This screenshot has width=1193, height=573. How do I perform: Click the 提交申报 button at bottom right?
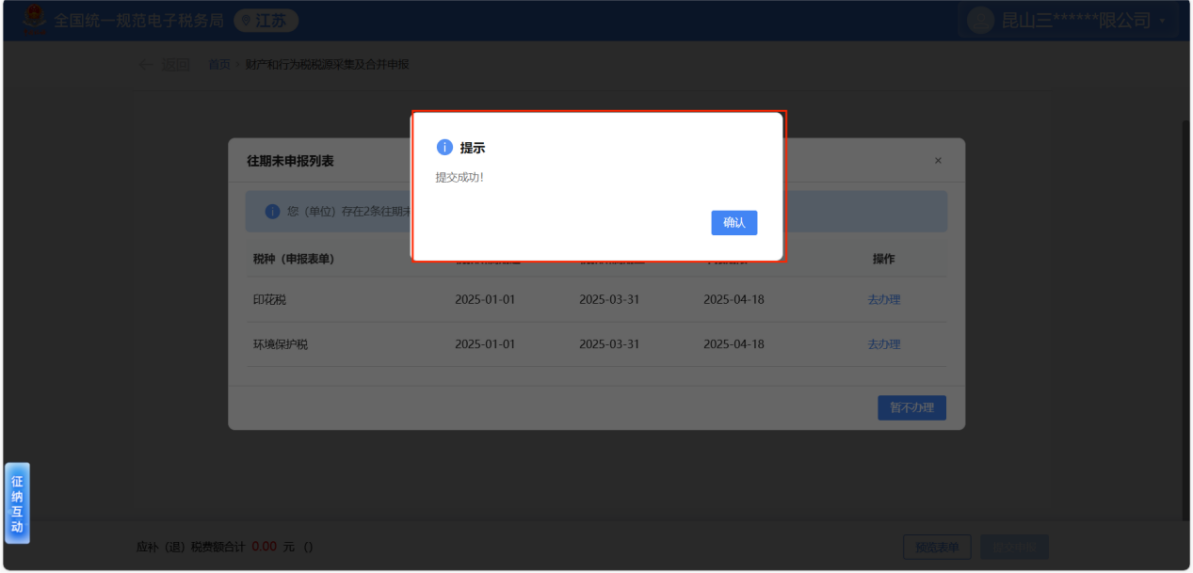click(x=1014, y=547)
